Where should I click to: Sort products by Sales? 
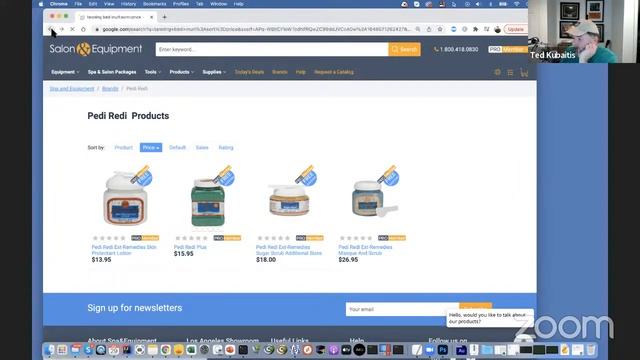(x=202, y=148)
